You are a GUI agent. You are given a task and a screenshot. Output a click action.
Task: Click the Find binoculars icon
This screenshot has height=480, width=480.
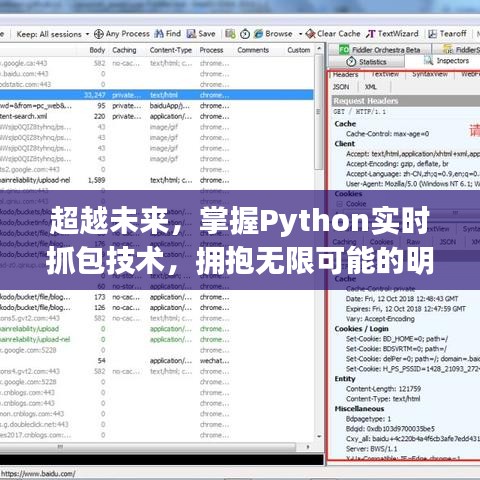coord(159,34)
